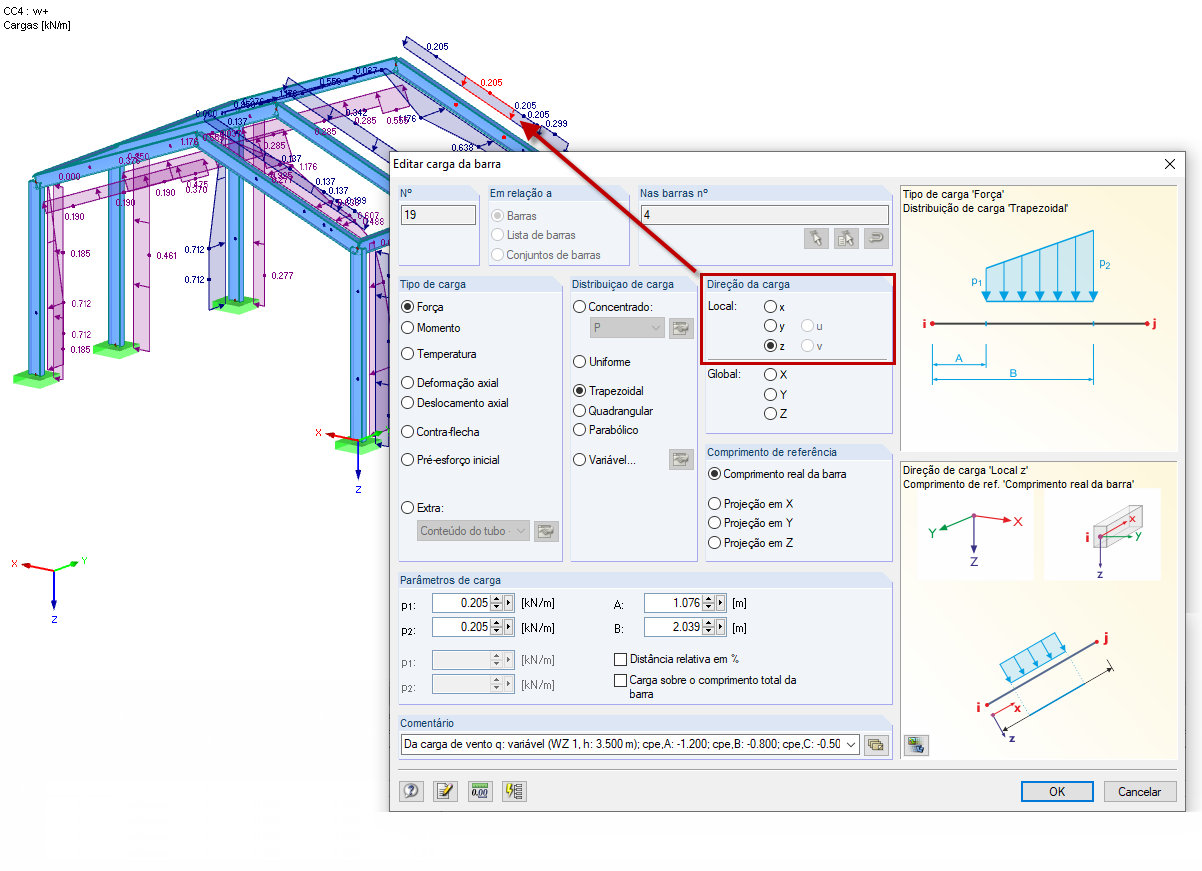Click the graphic view settings icon below diagram
Screen dimensions: 1202x871
[x=916, y=745]
